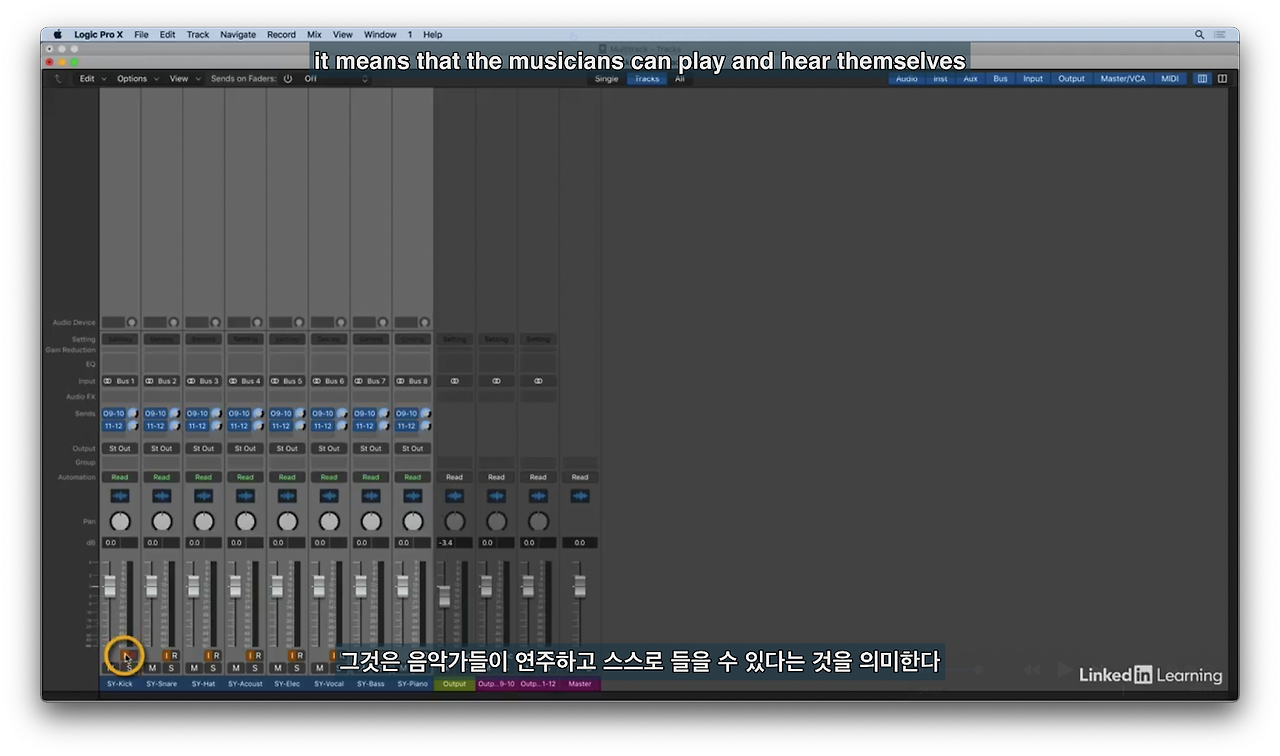This screenshot has height=756, width=1280.
Task: Click the pan knob on SY-Elec channel
Action: 287,521
